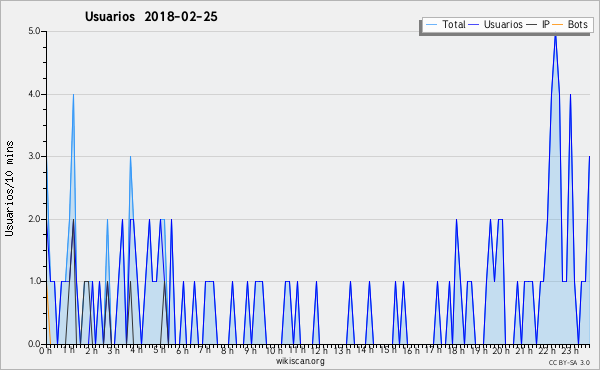600x370 pixels.
Task: Click the '3.0' y-axis value
Action: pyautogui.click(x=34, y=156)
